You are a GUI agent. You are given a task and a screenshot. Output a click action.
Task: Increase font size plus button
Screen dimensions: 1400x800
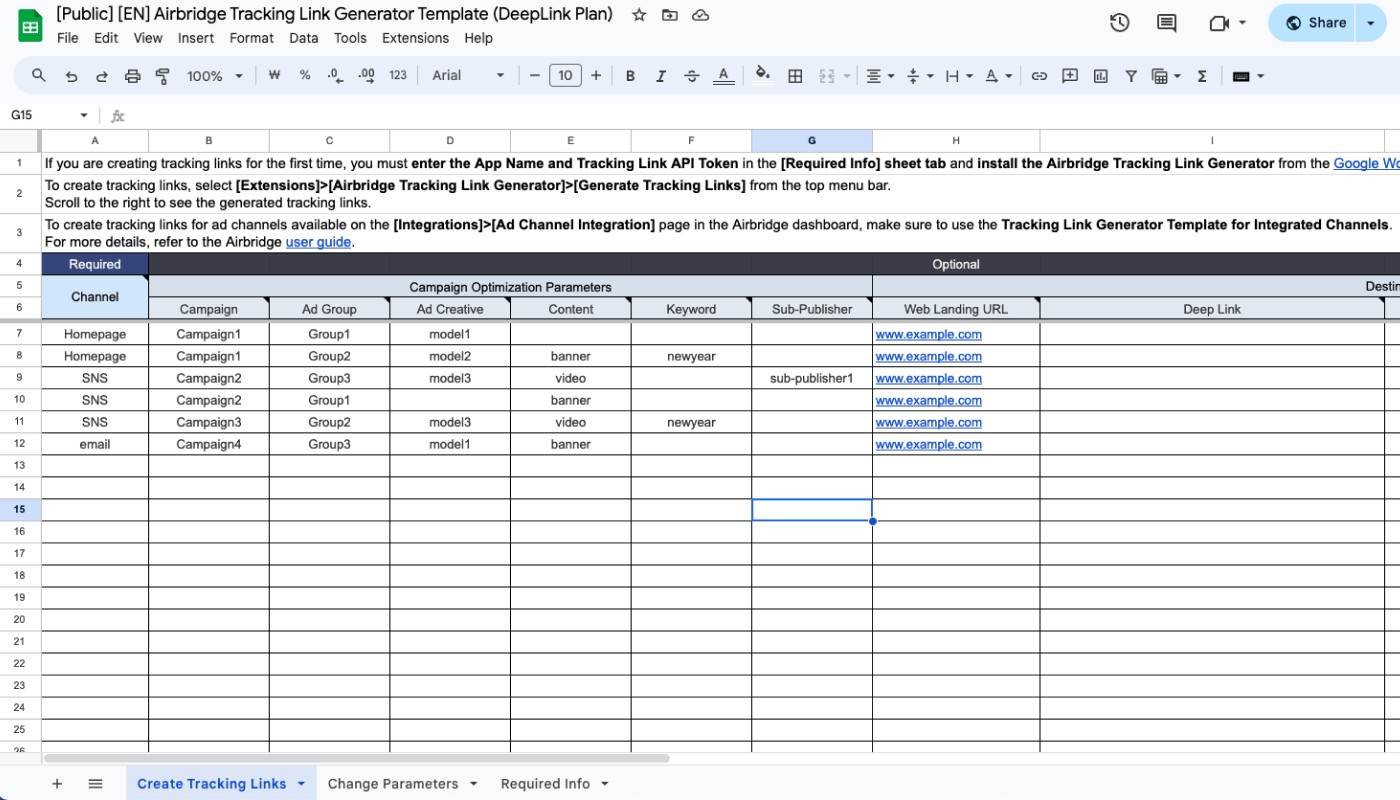pos(596,76)
